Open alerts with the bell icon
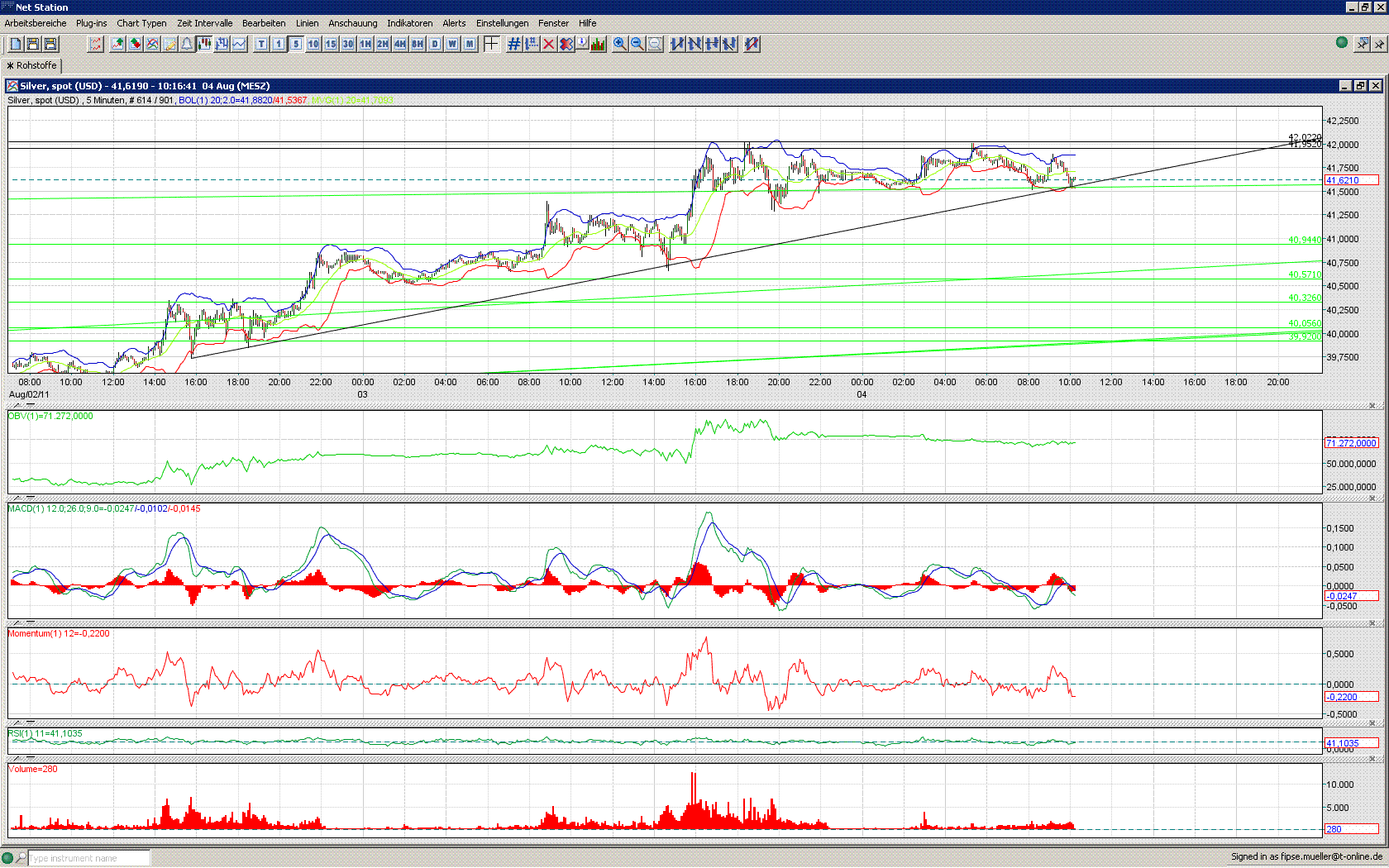This screenshot has width=1389, height=868. 187,44
